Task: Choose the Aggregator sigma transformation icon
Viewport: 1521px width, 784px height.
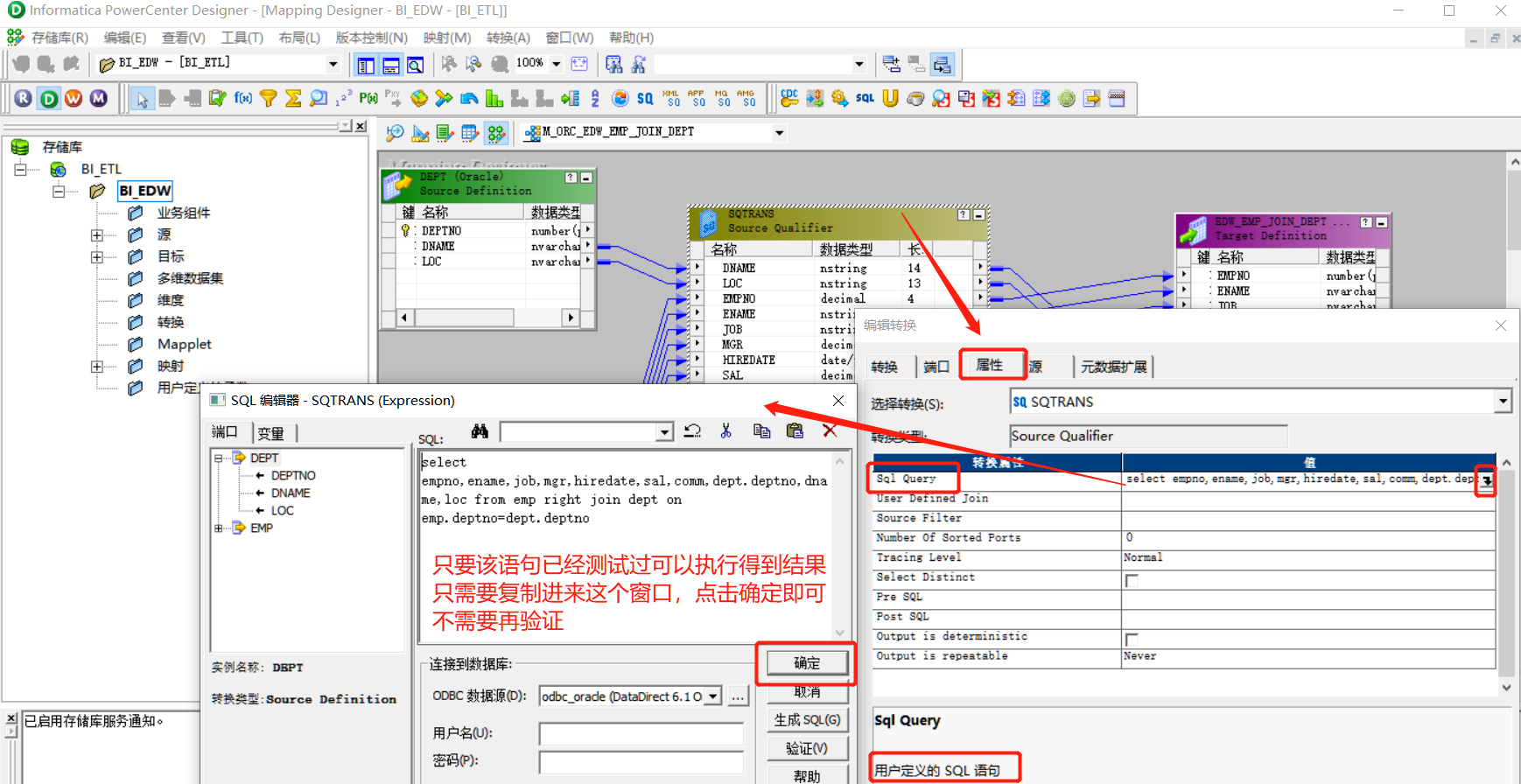Action: [x=293, y=99]
